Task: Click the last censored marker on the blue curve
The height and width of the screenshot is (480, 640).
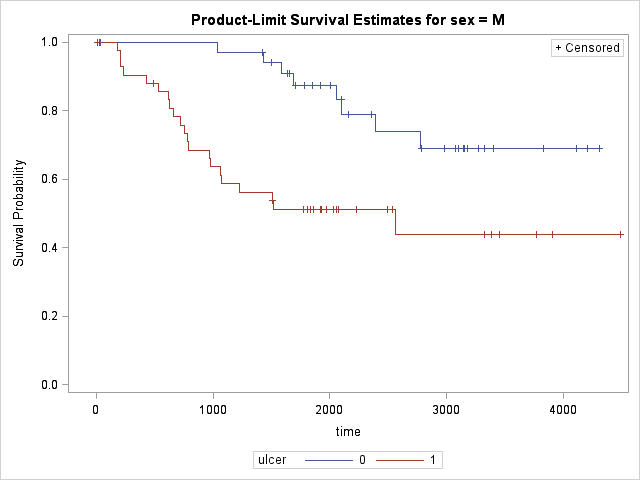Action: (x=600, y=148)
